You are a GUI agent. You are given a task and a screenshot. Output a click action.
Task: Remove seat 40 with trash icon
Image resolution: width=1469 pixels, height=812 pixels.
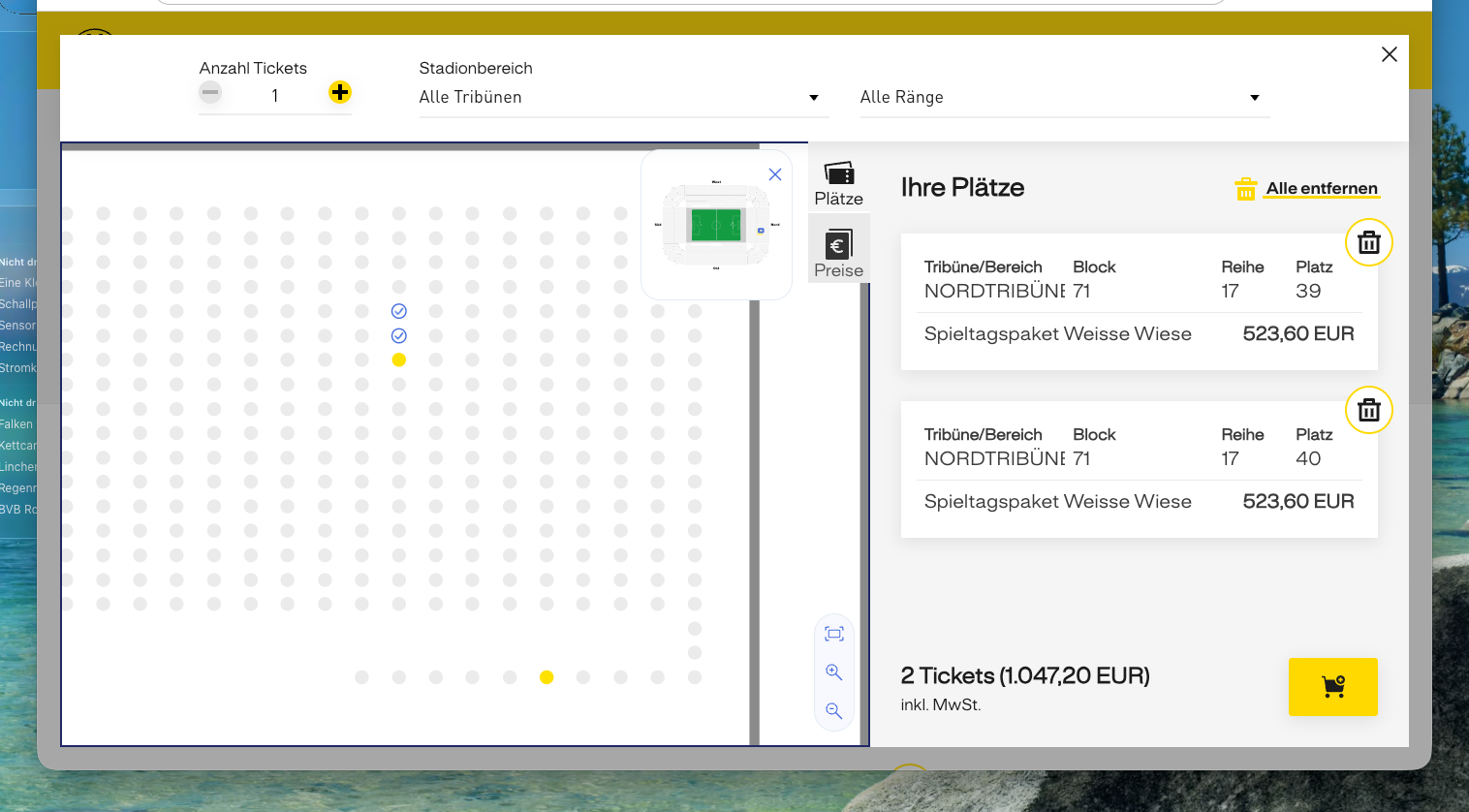tap(1368, 410)
